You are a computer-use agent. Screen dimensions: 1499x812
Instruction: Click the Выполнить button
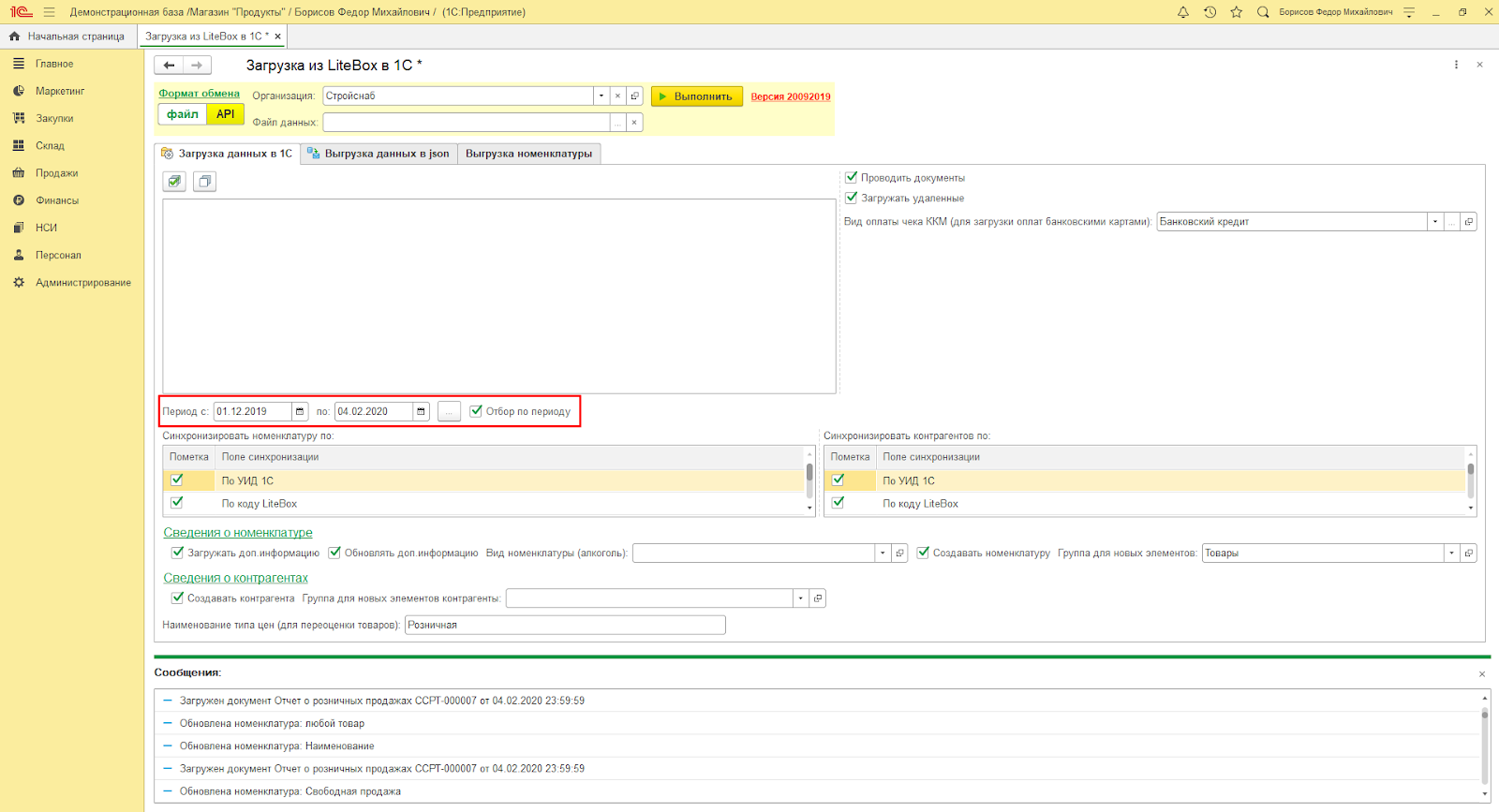point(697,96)
